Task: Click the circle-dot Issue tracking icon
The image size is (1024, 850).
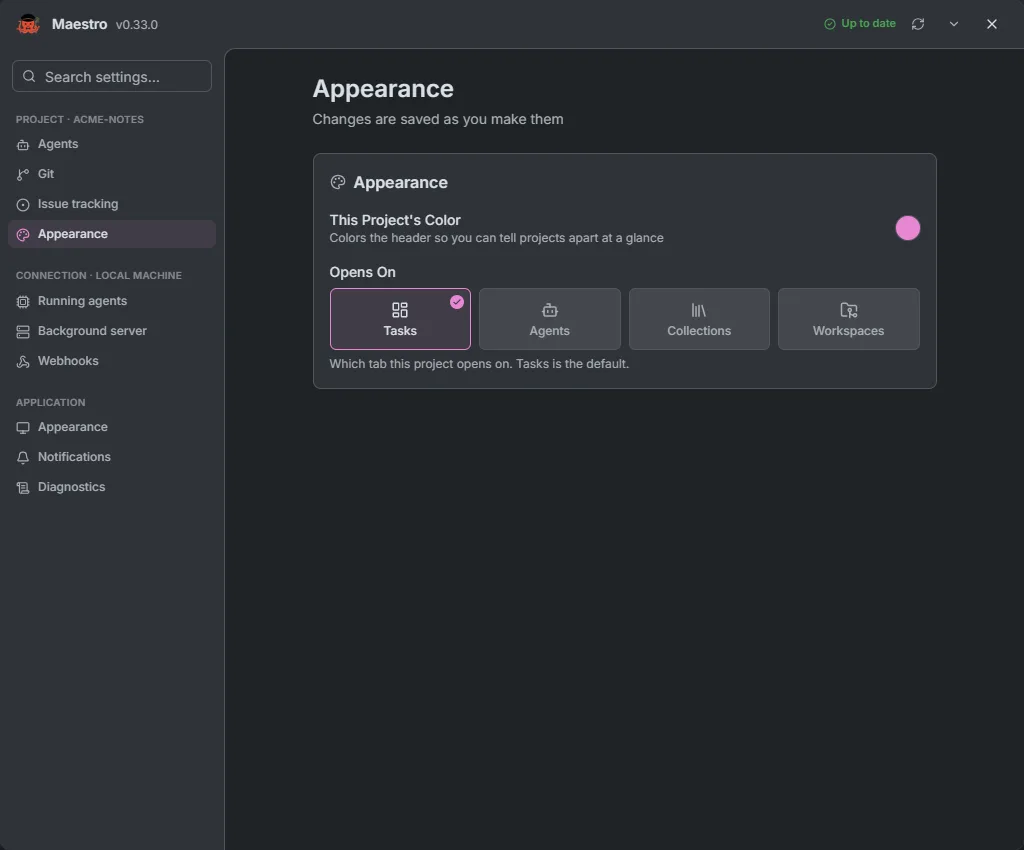Action: pyautogui.click(x=23, y=205)
